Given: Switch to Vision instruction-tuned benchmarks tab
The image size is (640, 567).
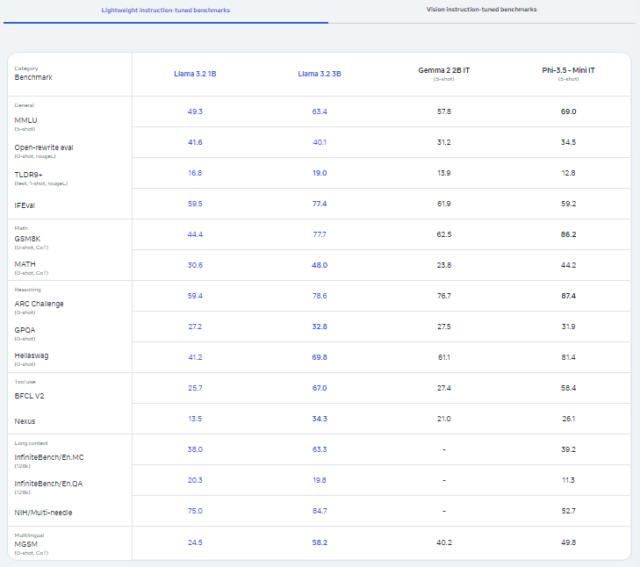Looking at the screenshot, I should click(x=481, y=9).
